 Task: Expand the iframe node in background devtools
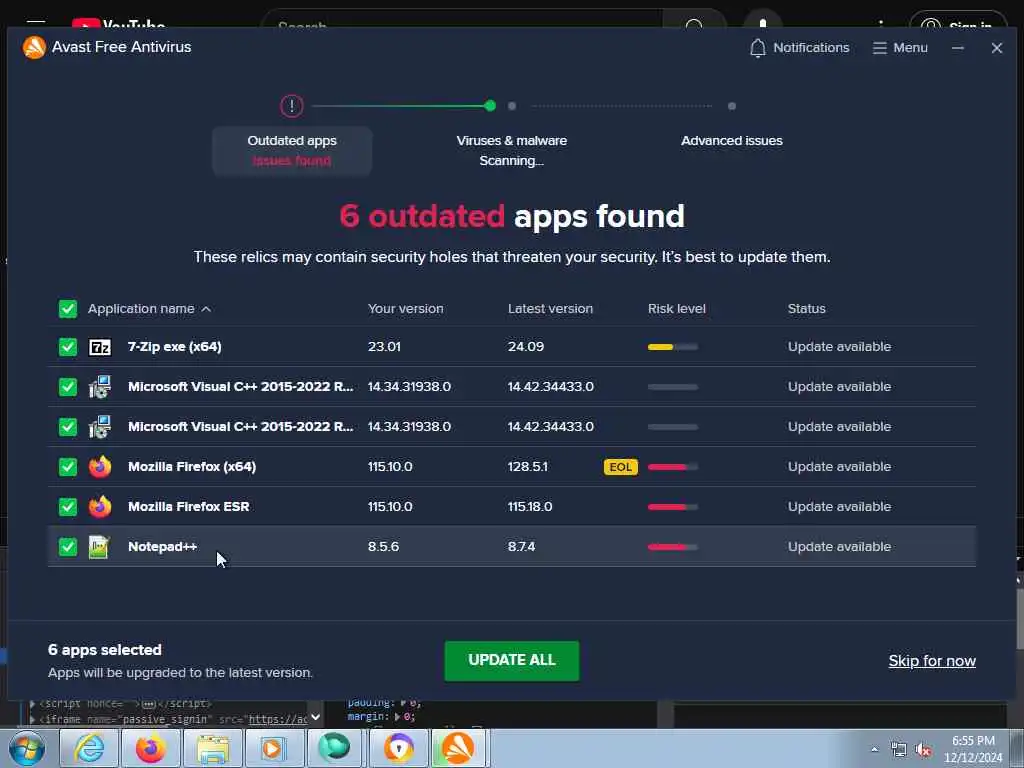pos(33,720)
